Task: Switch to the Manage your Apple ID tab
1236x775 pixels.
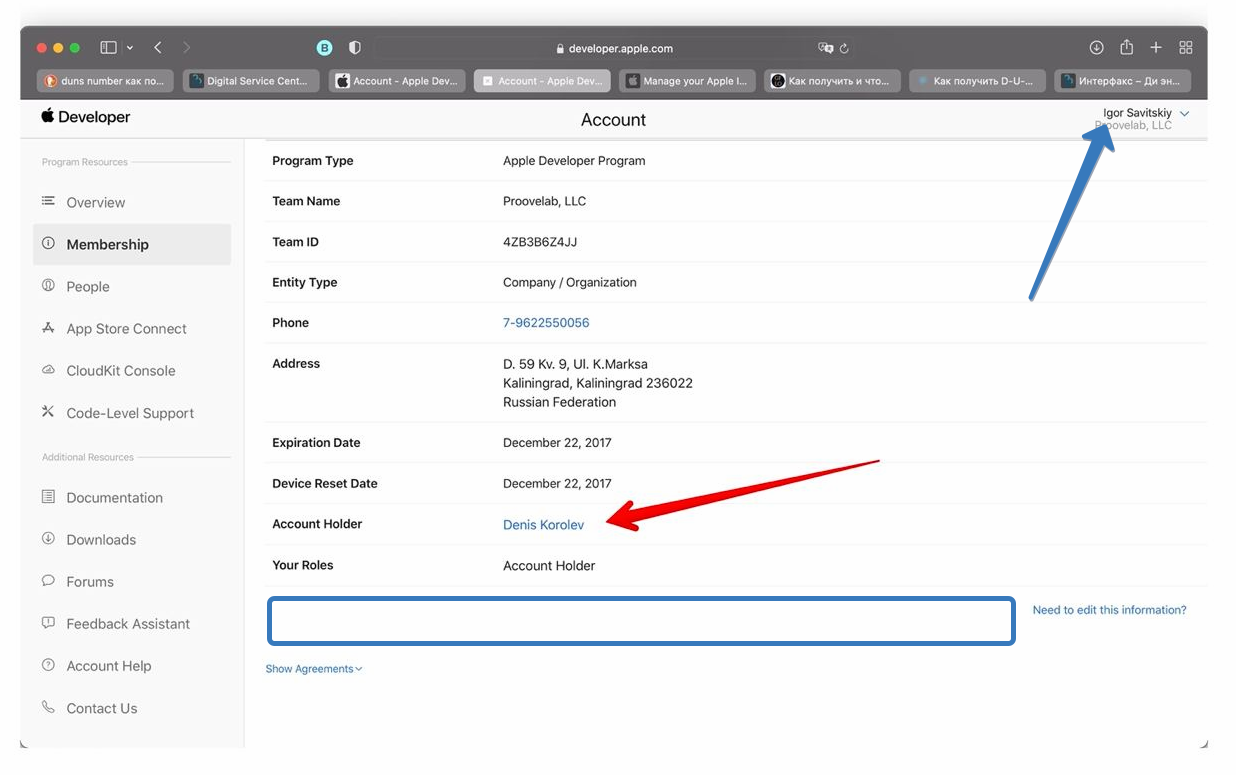Action: 686,81
